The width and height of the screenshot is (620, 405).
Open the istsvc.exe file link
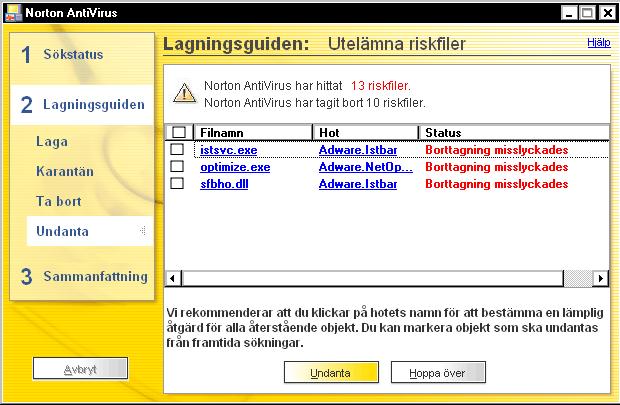point(229,150)
